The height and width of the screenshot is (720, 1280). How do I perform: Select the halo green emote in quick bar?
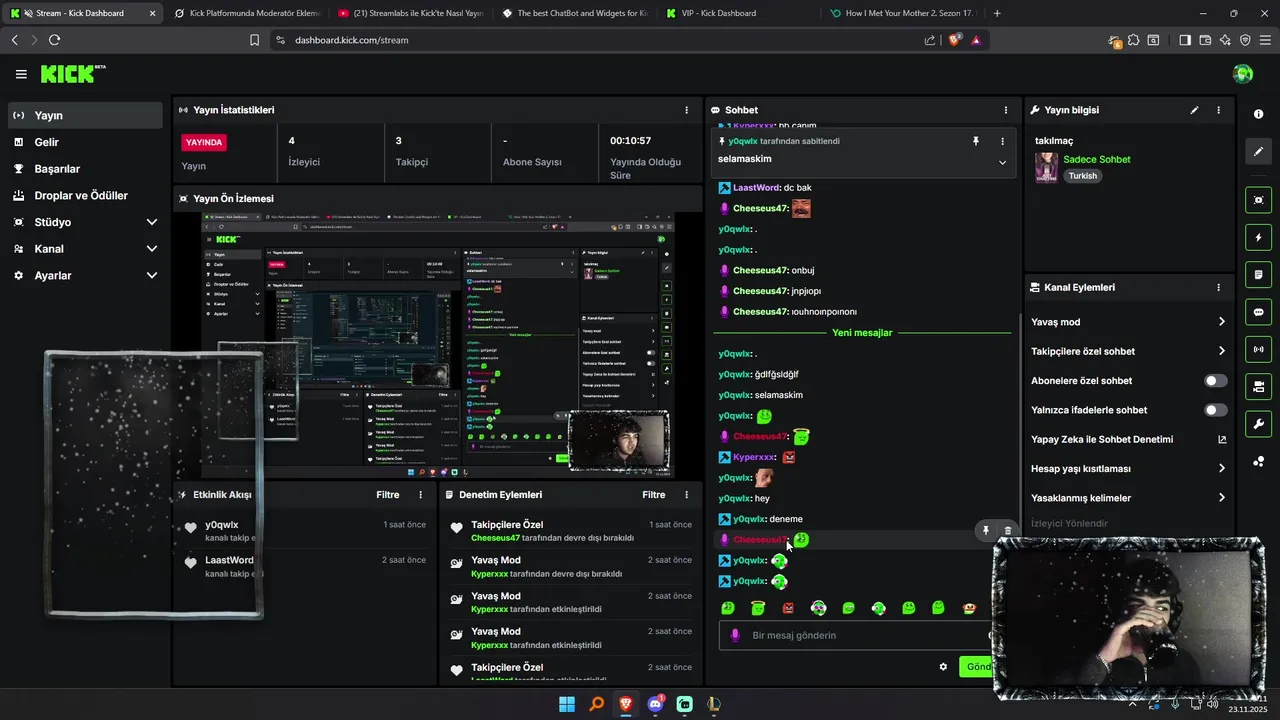(x=758, y=608)
